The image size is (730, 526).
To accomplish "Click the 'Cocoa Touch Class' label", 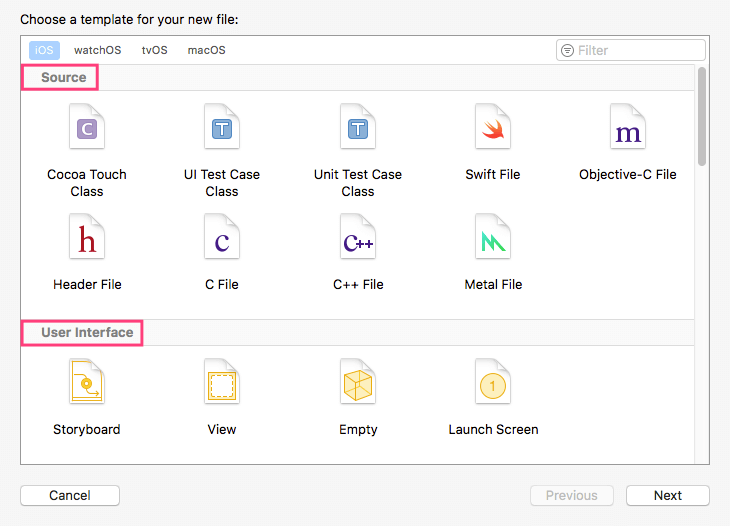I will pyautogui.click(x=87, y=183).
